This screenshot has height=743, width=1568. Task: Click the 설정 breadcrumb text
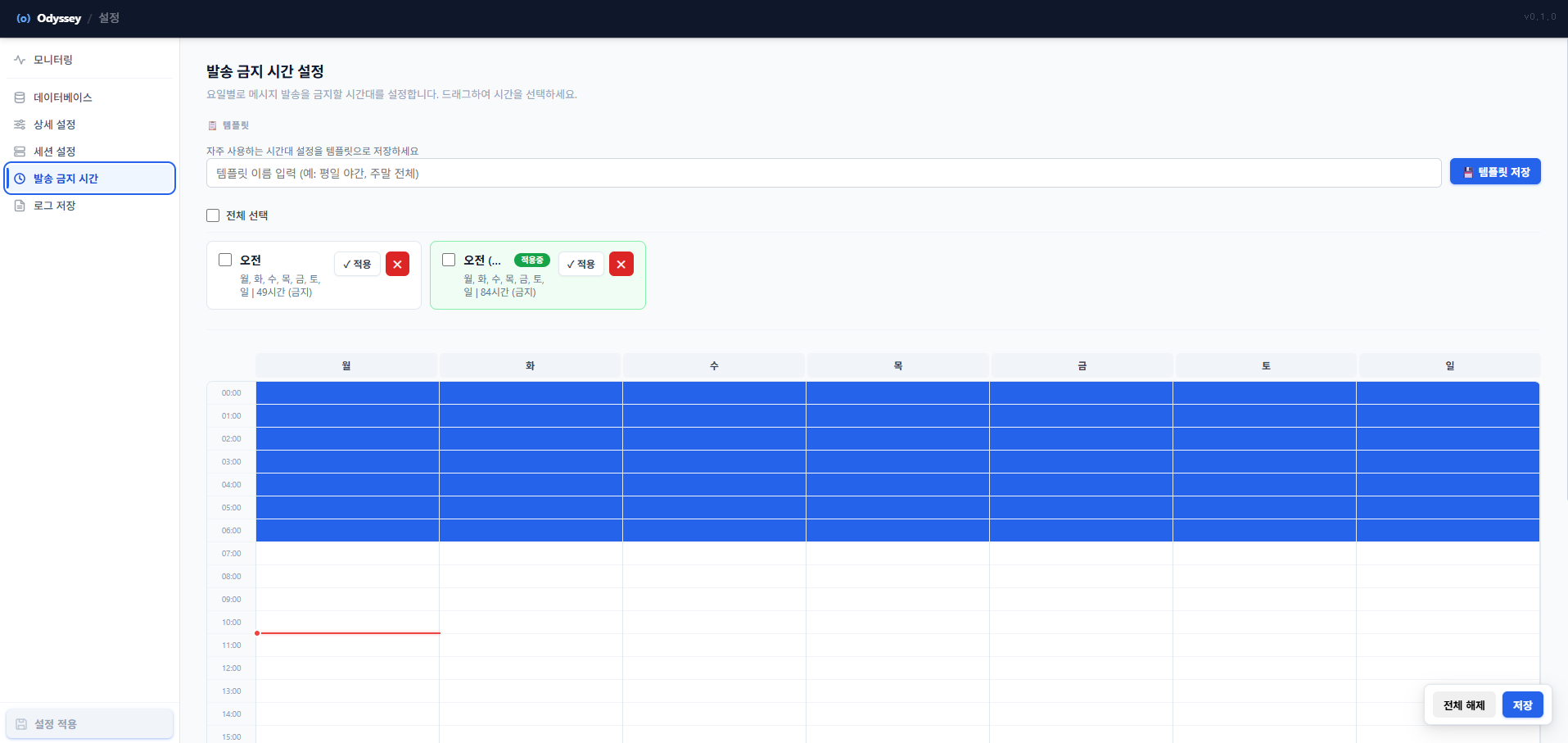coord(109,18)
